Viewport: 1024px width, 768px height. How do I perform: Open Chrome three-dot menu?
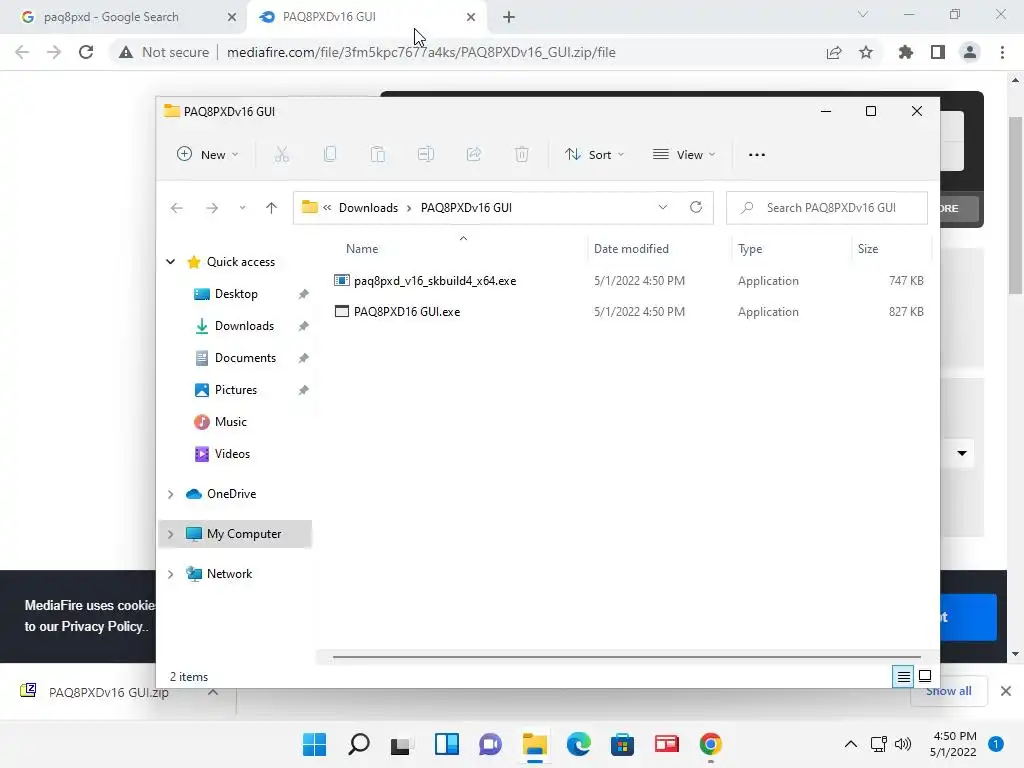(1002, 52)
